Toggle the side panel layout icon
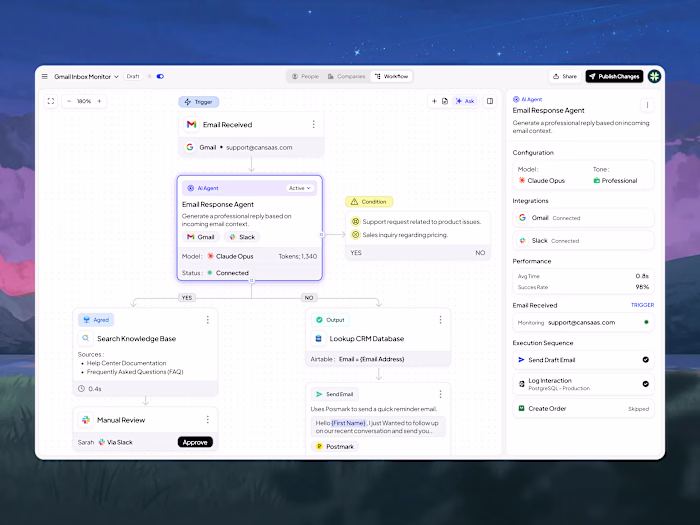Screen dimensions: 700x525 click(490, 101)
